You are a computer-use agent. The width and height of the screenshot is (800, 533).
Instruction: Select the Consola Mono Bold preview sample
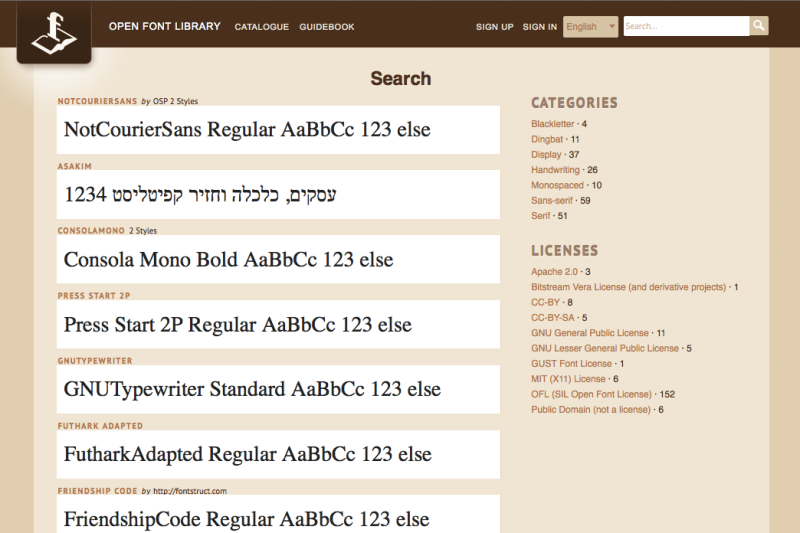point(278,259)
